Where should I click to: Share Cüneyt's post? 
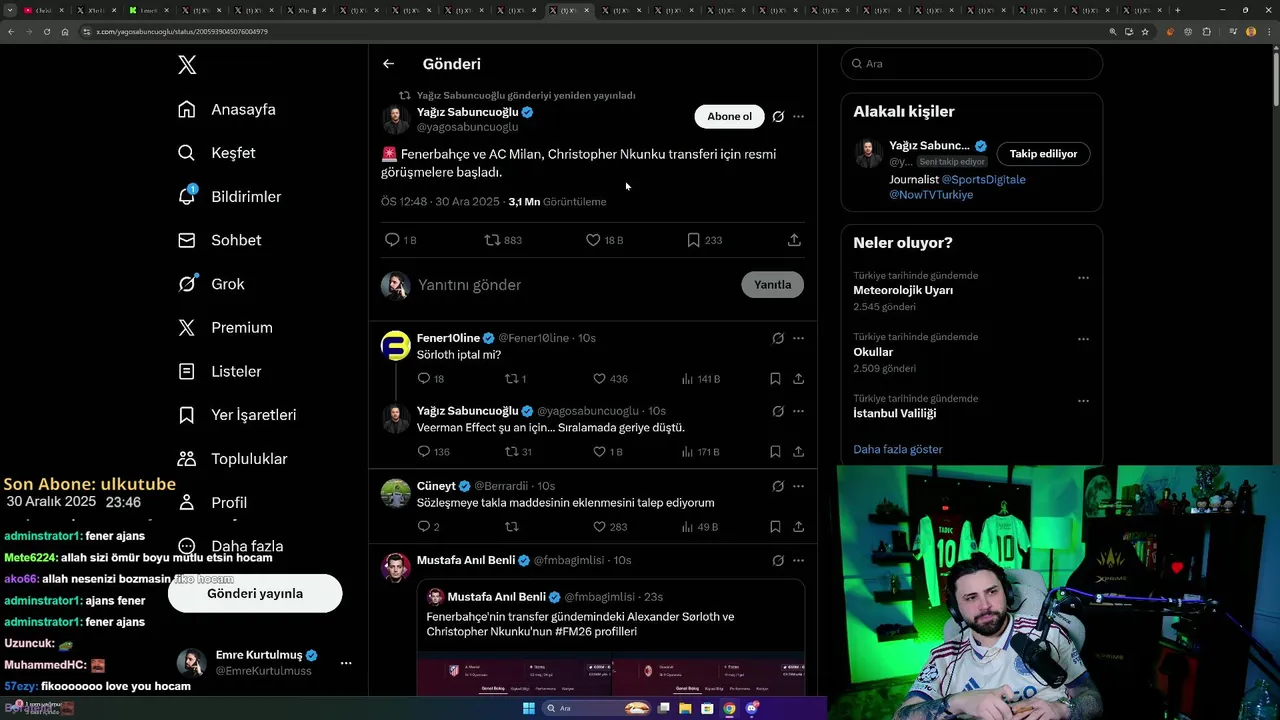click(799, 527)
